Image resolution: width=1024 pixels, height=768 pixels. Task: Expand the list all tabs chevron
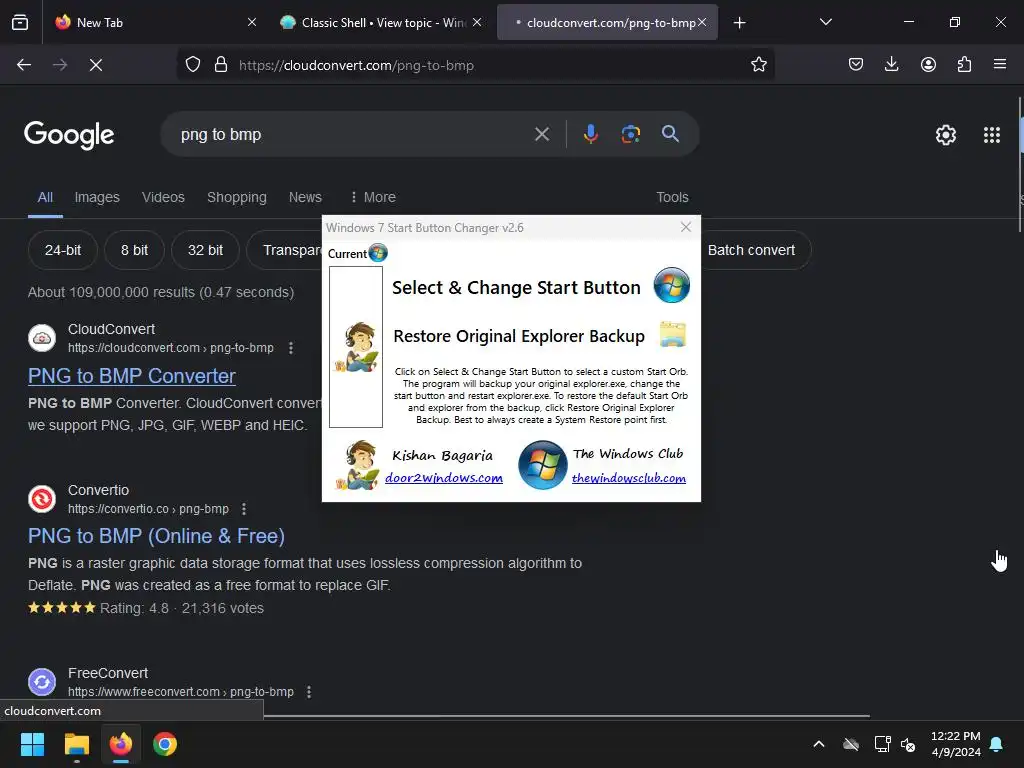tap(825, 22)
